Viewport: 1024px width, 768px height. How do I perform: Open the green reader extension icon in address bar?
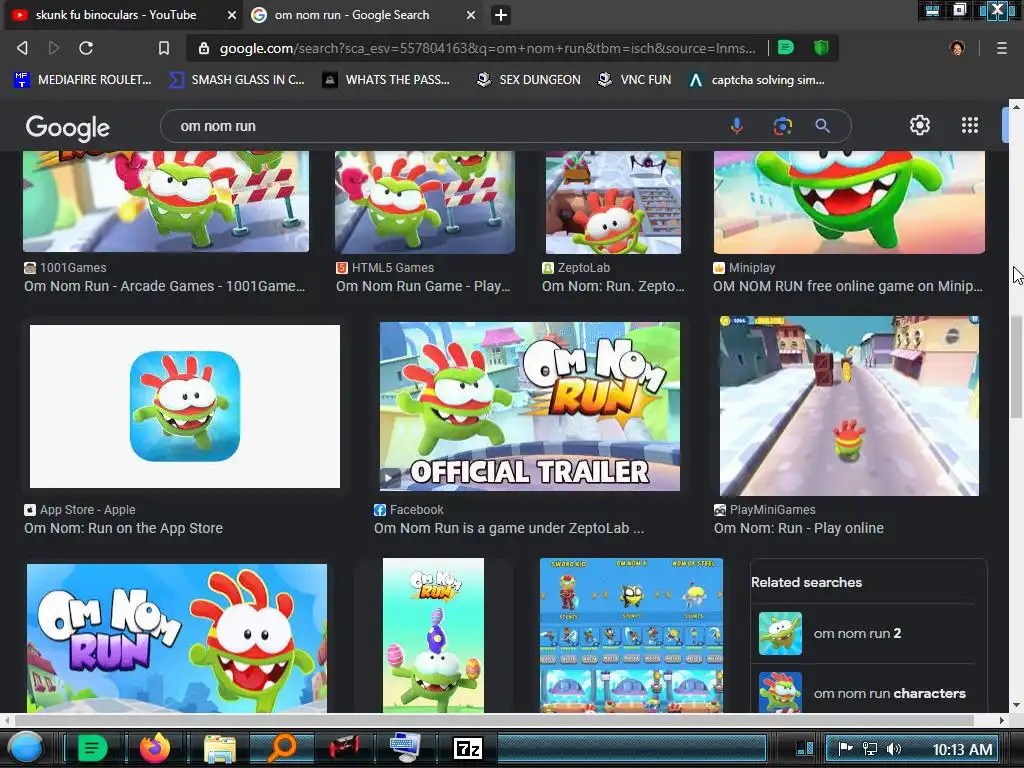pos(786,48)
